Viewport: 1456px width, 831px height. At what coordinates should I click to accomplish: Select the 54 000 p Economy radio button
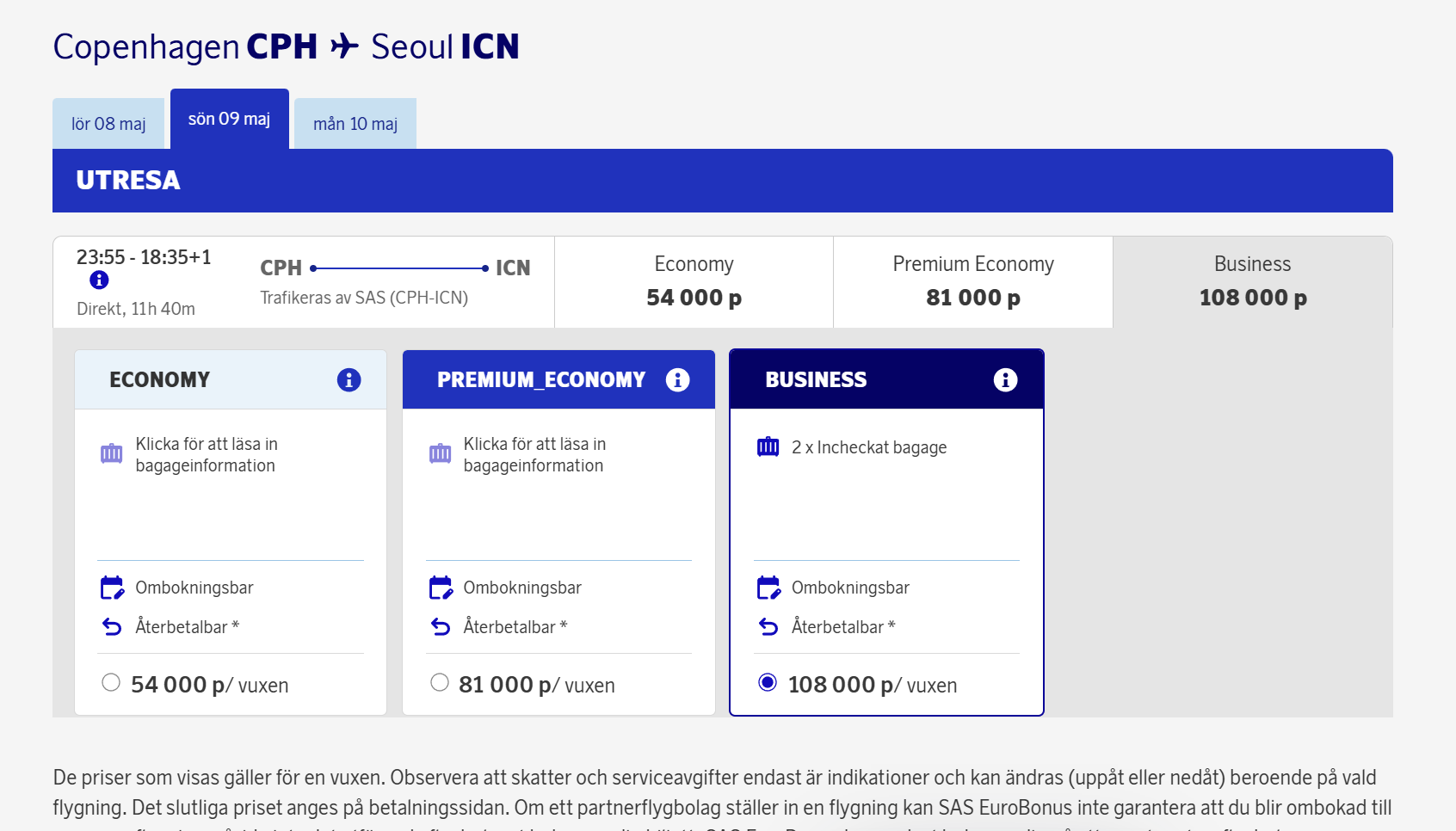click(111, 682)
